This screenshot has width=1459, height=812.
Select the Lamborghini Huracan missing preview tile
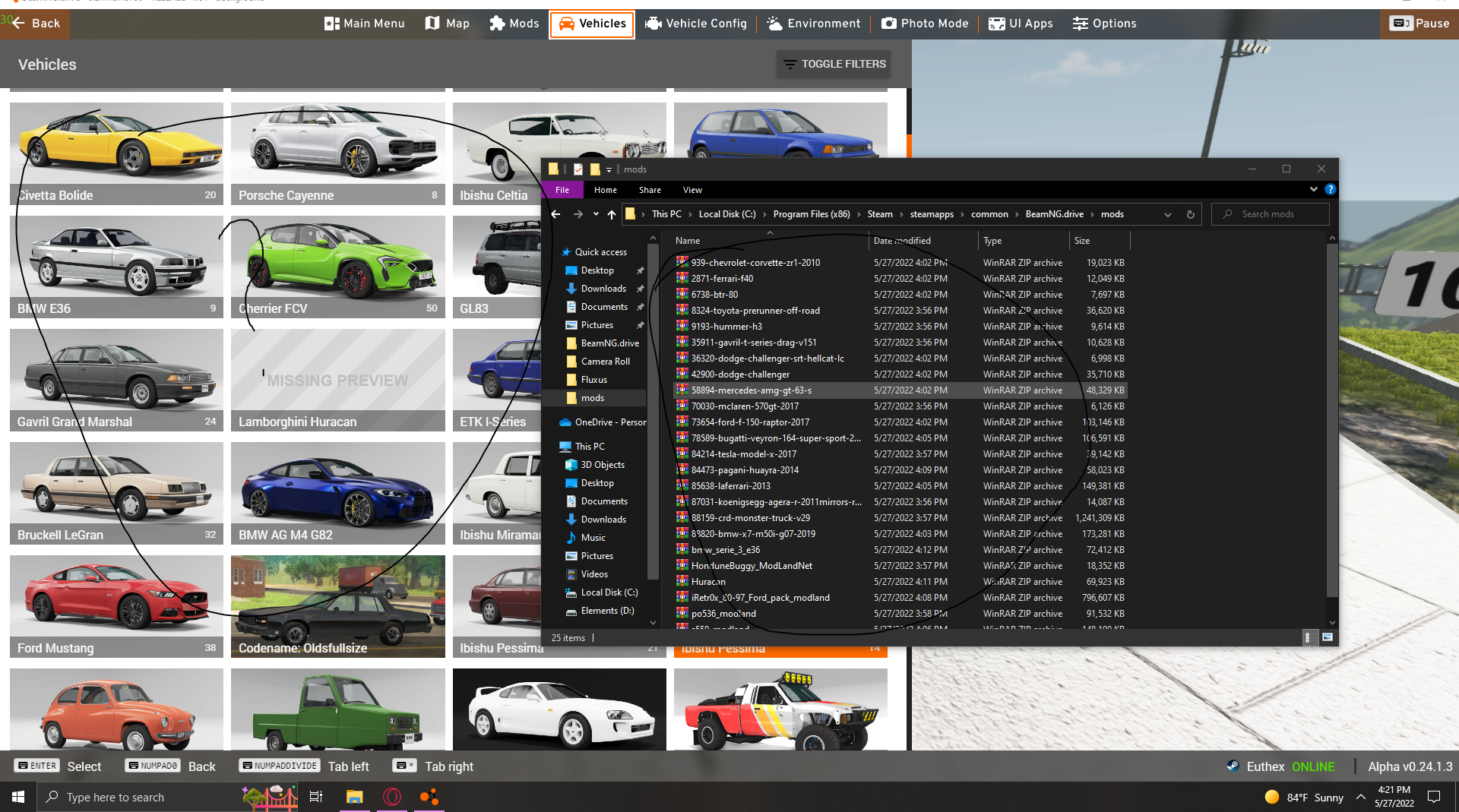337,380
